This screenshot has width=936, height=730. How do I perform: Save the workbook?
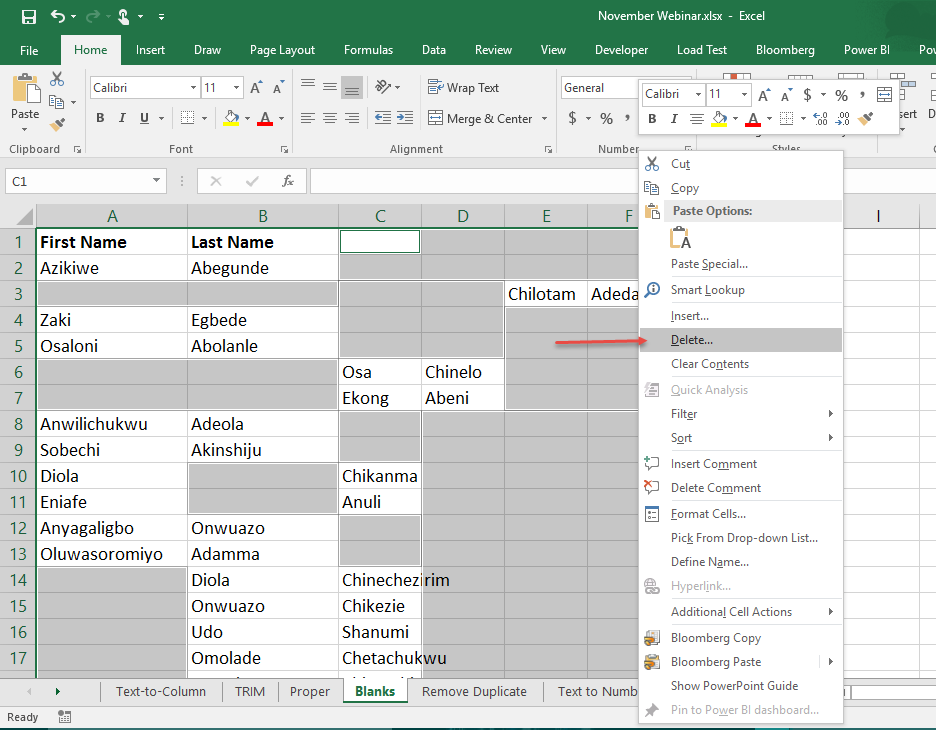(28, 15)
